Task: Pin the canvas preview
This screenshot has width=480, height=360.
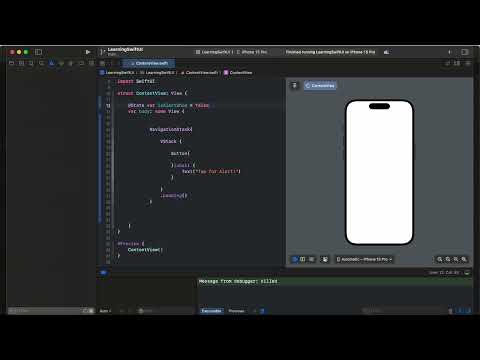Action: pyautogui.click(x=294, y=86)
